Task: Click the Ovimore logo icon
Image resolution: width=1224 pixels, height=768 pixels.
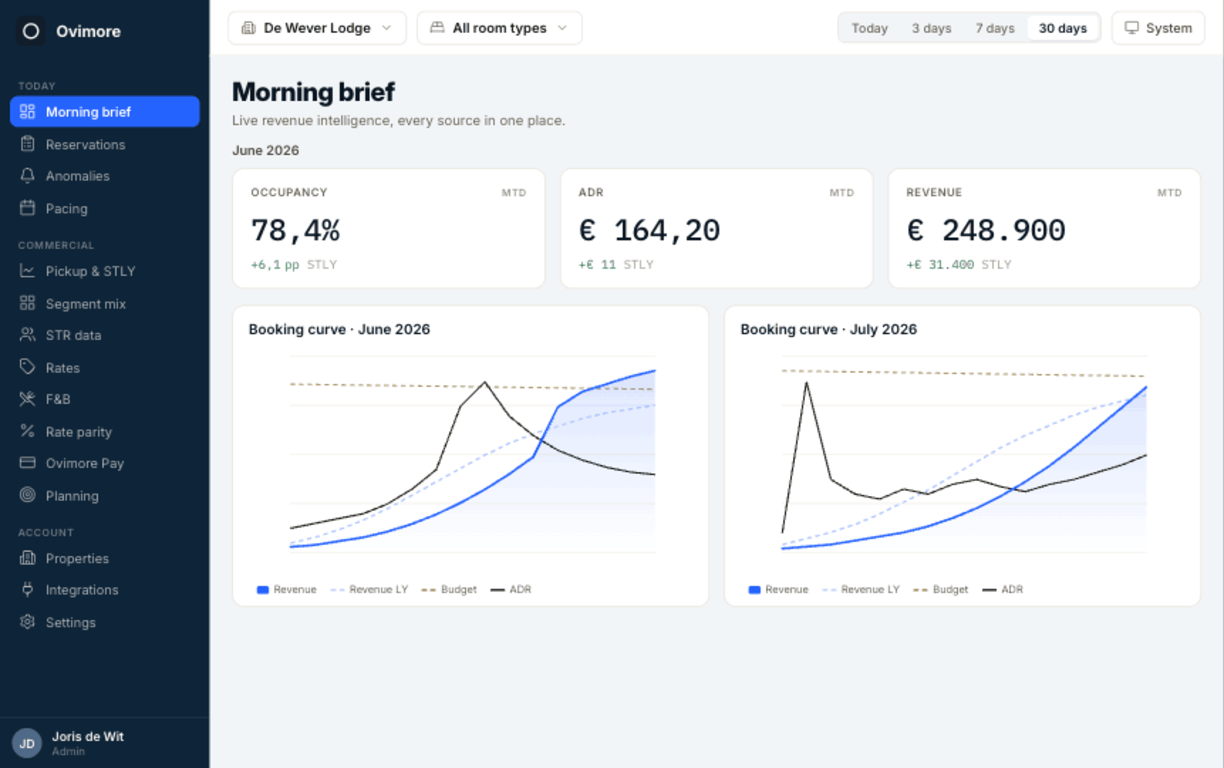Action: tap(31, 31)
